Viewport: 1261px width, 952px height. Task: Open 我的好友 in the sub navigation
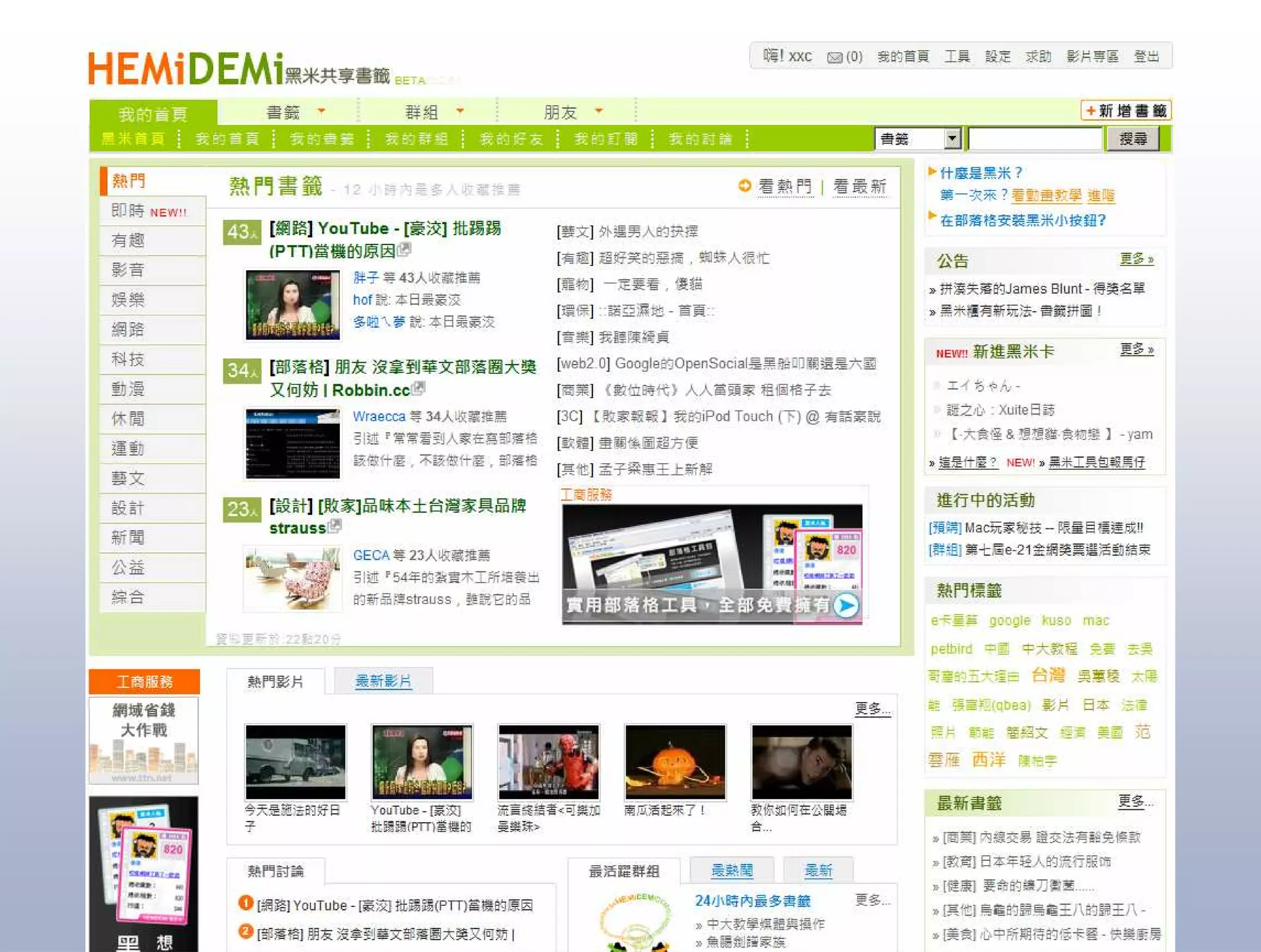pos(511,139)
